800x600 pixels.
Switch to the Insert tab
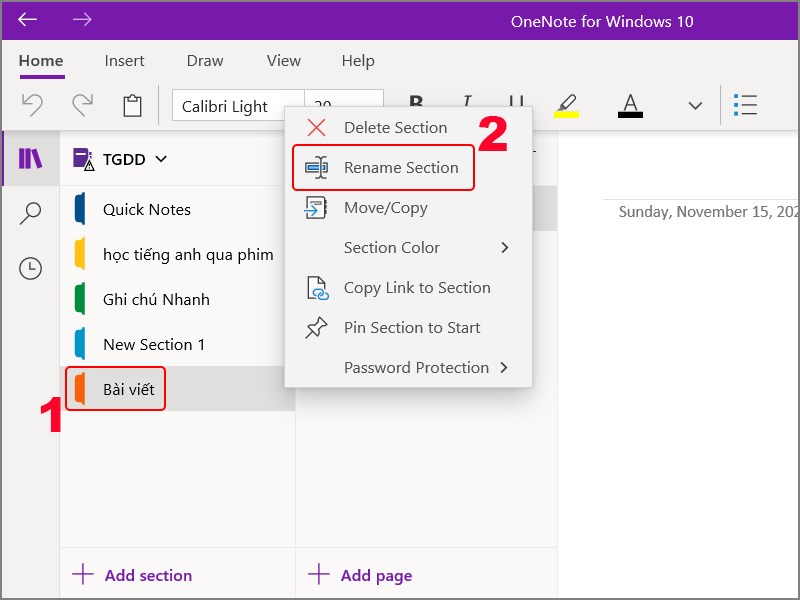[x=124, y=61]
